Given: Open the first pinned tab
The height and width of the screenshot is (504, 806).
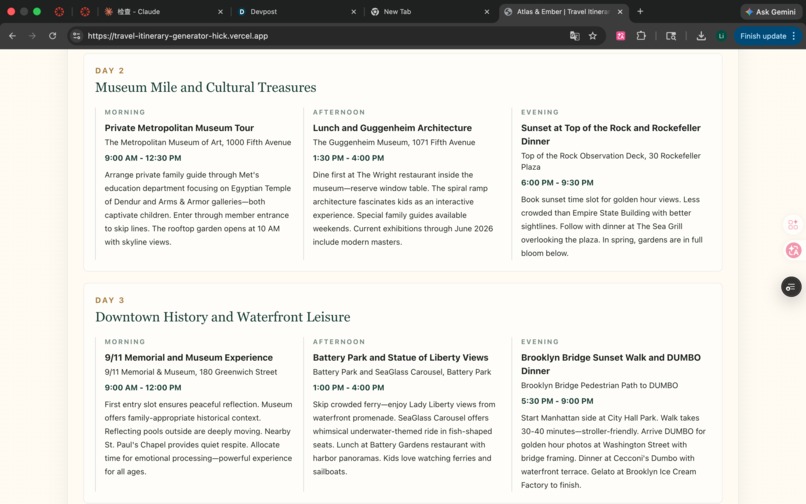Looking at the screenshot, I should [x=59, y=11].
